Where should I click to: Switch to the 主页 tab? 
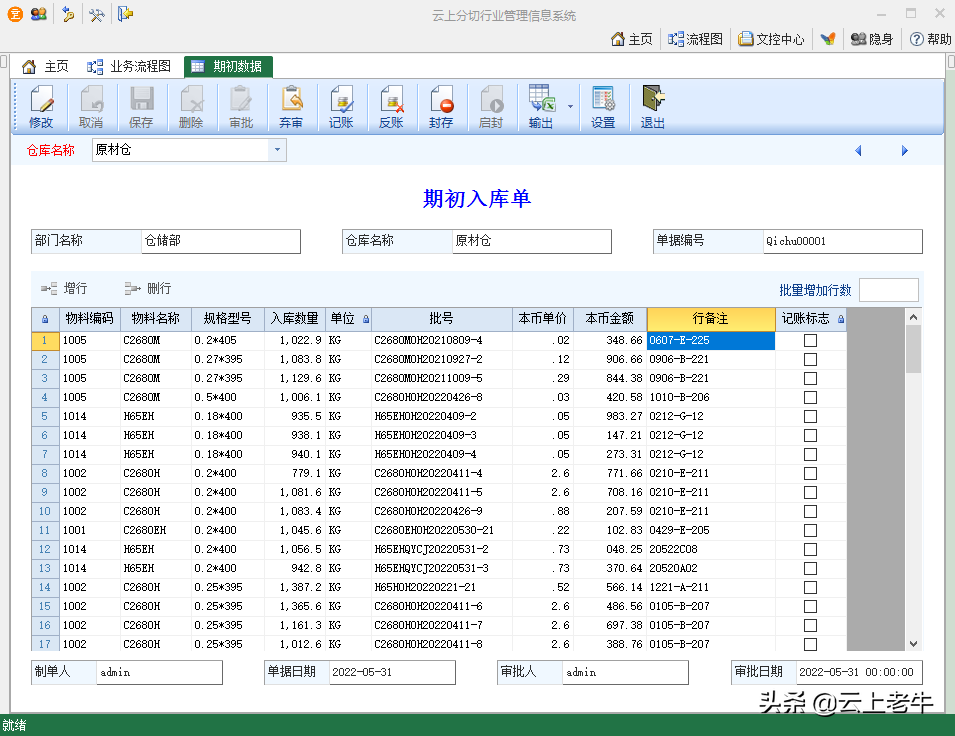46,67
